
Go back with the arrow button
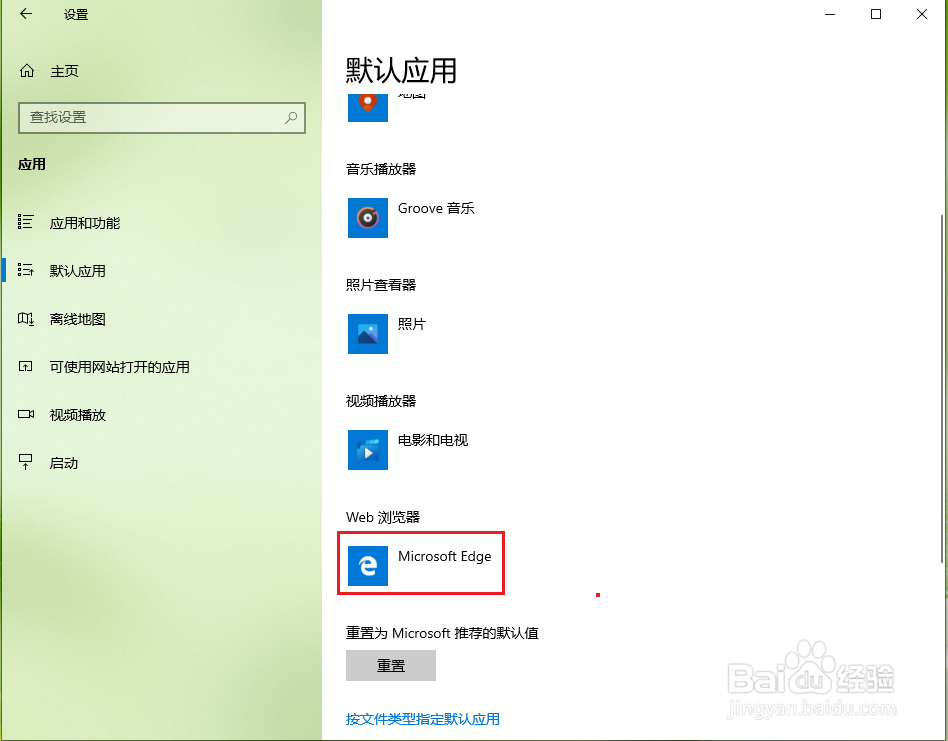(x=24, y=15)
